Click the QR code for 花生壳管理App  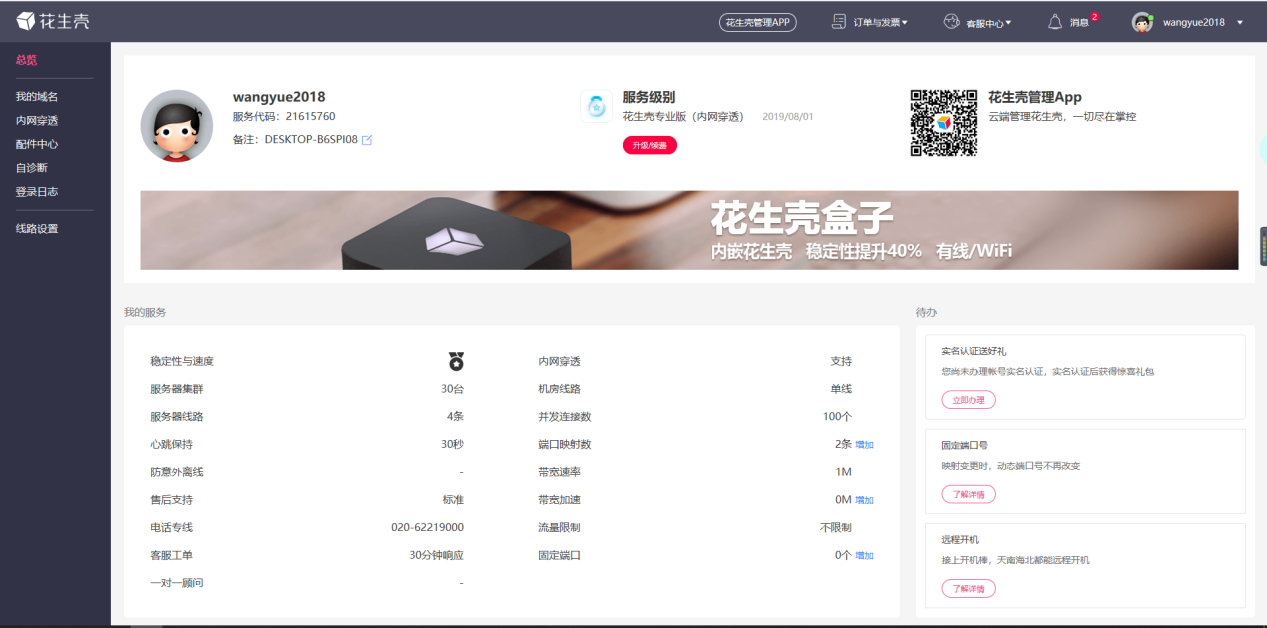point(943,122)
